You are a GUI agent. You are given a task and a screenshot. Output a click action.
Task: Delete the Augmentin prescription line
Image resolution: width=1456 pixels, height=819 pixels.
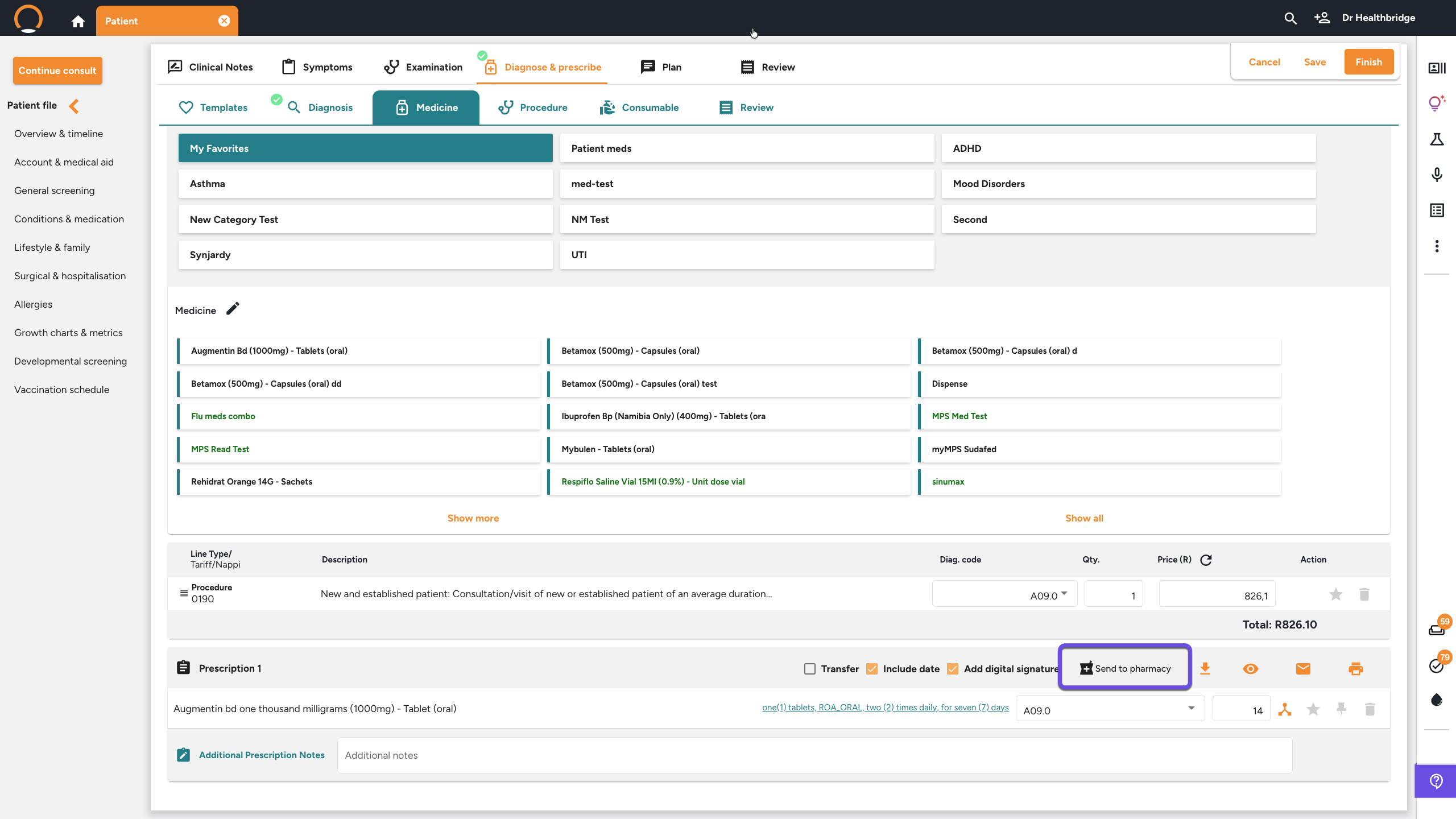click(x=1370, y=709)
